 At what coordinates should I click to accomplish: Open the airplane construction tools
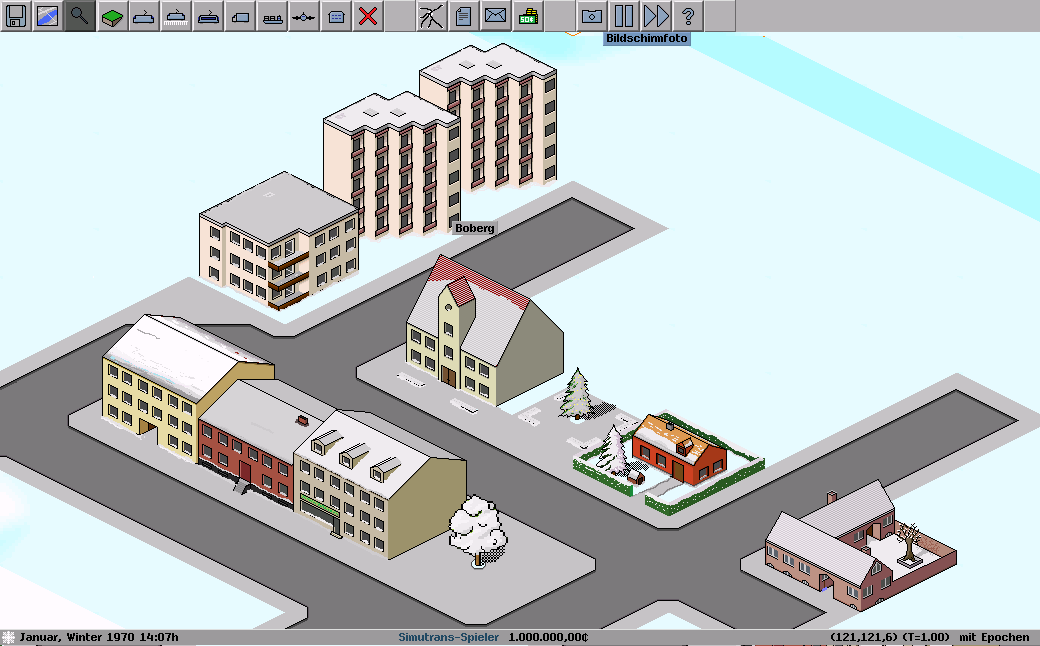[304, 16]
